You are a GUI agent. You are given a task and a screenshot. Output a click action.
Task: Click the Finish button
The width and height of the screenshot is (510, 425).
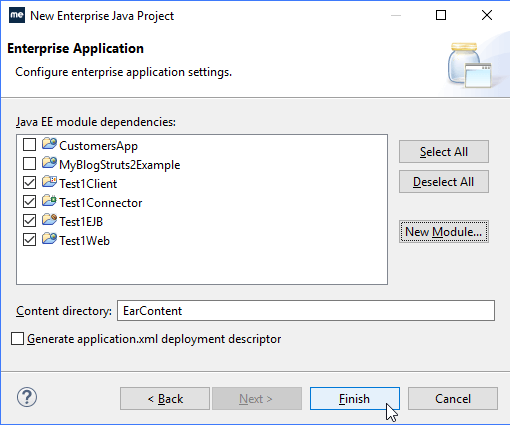point(355,399)
